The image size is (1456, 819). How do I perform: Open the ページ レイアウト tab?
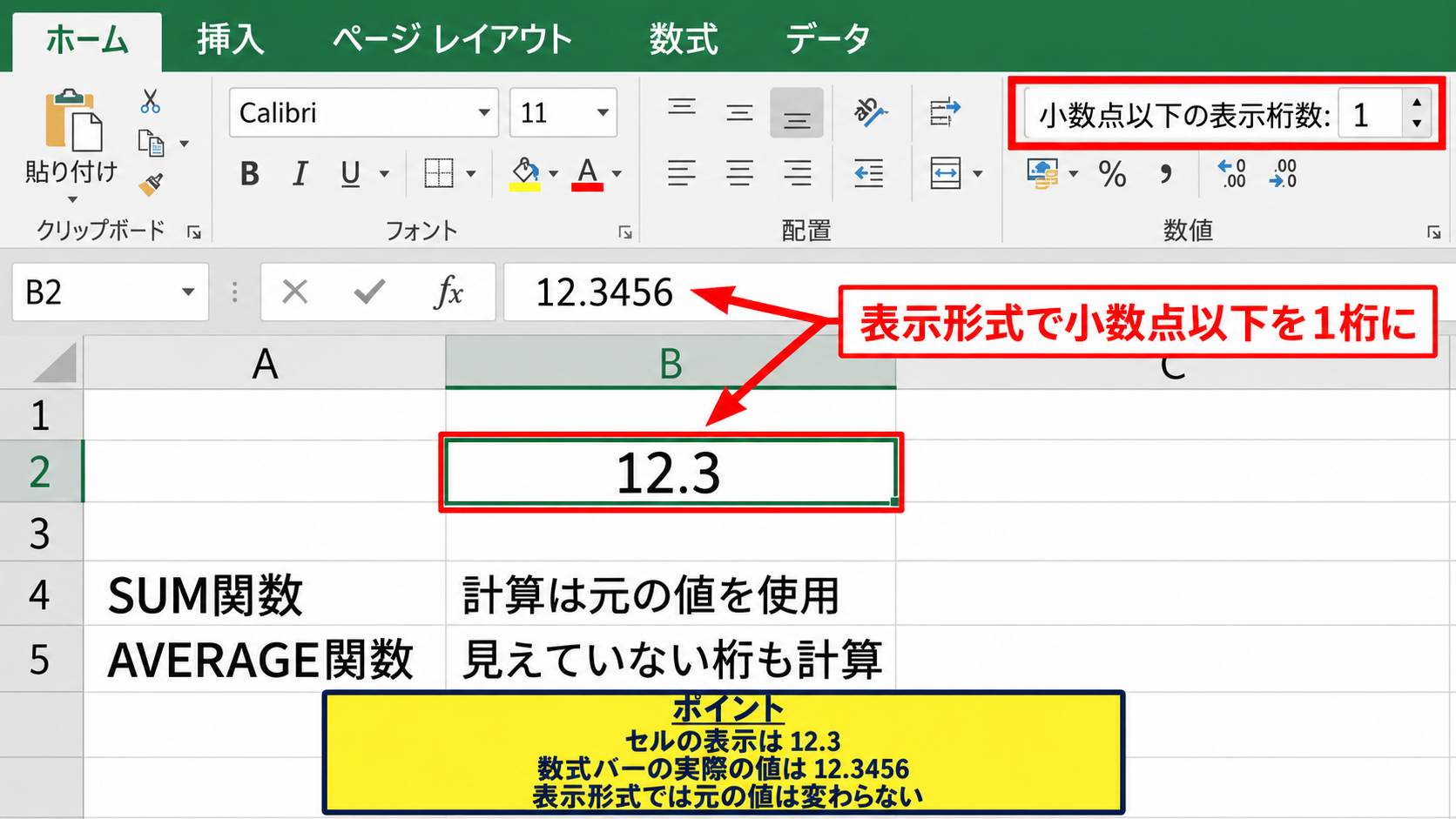(453, 40)
